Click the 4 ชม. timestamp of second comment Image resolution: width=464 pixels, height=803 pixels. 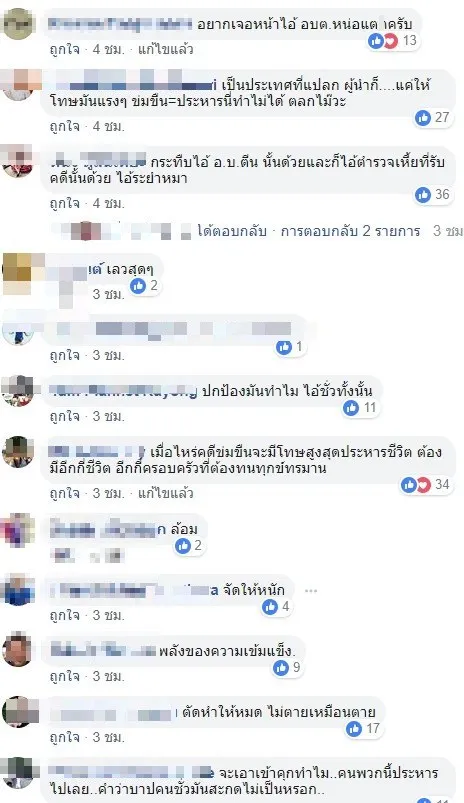pyautogui.click(x=109, y=126)
